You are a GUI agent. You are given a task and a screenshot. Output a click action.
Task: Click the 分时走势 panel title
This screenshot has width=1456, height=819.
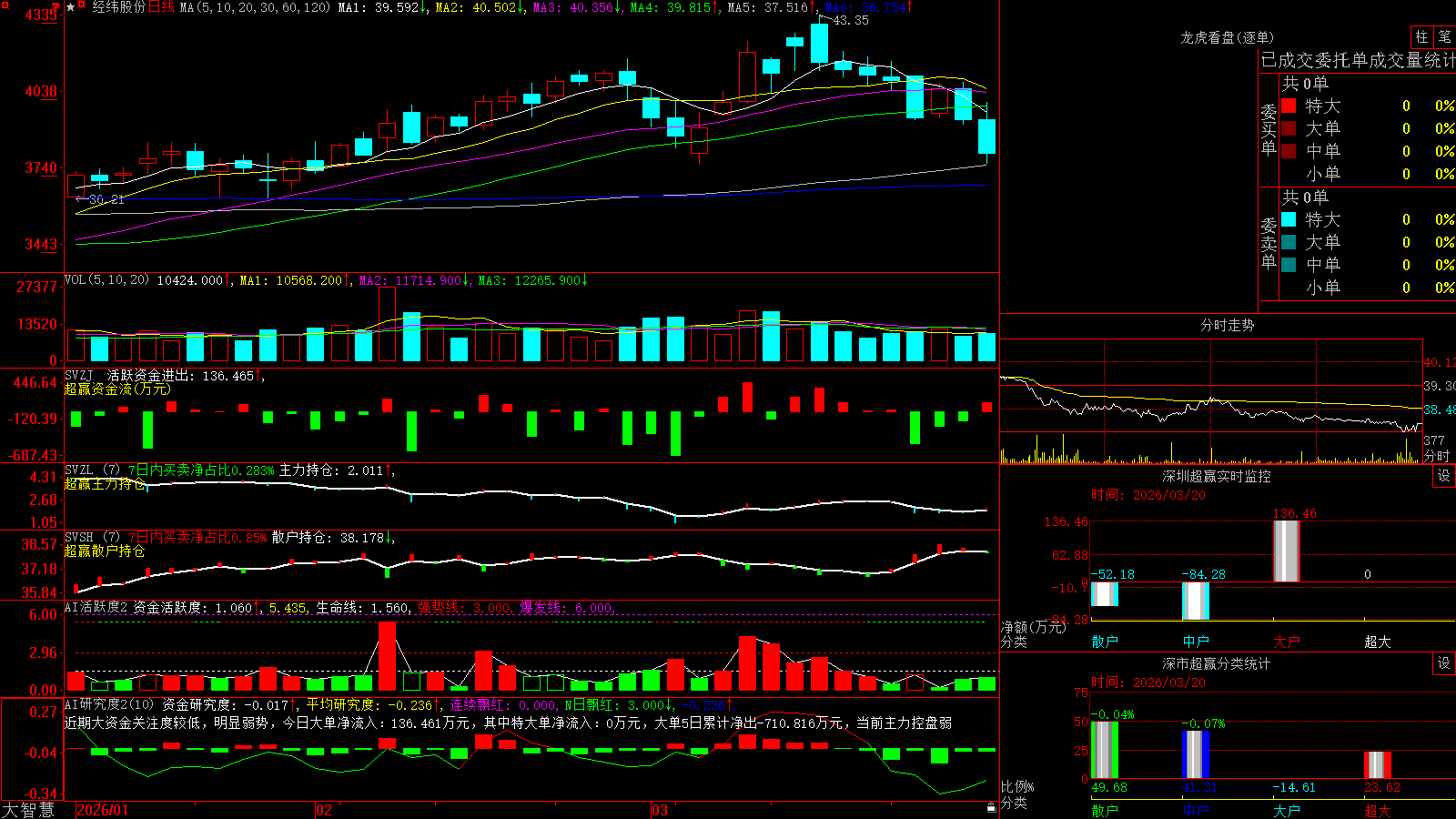tap(1228, 325)
